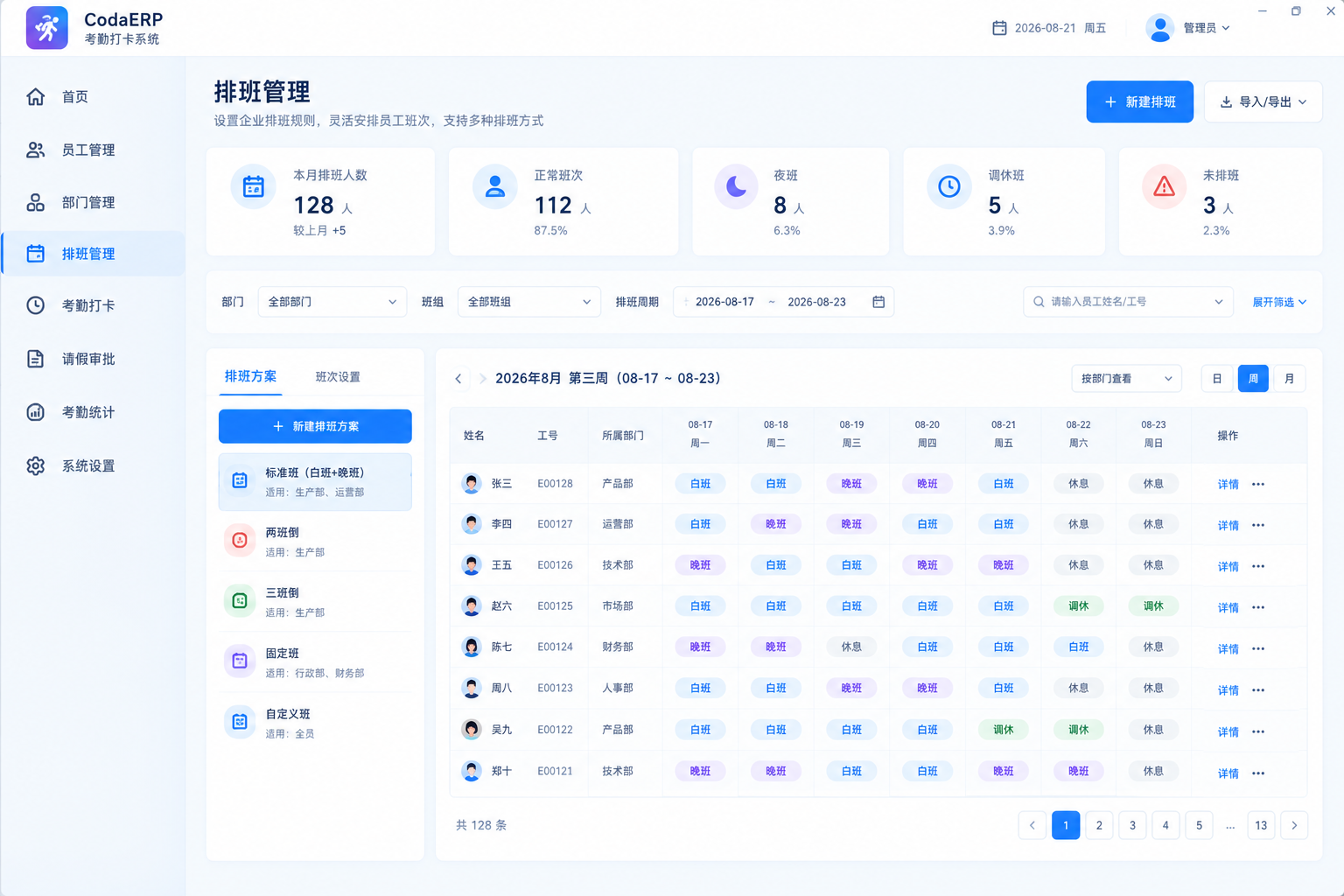Open the 全部班组 dropdown
Screen dimensions: 1344x896
[529, 302]
